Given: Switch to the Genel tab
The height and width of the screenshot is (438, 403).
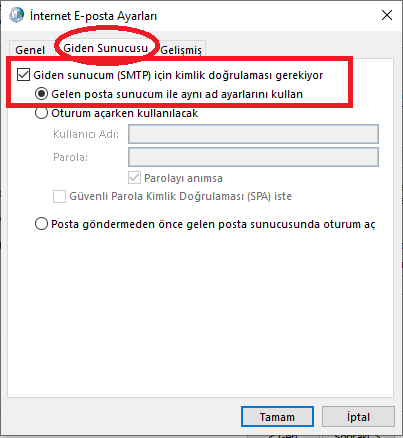Looking at the screenshot, I should click(30, 50).
